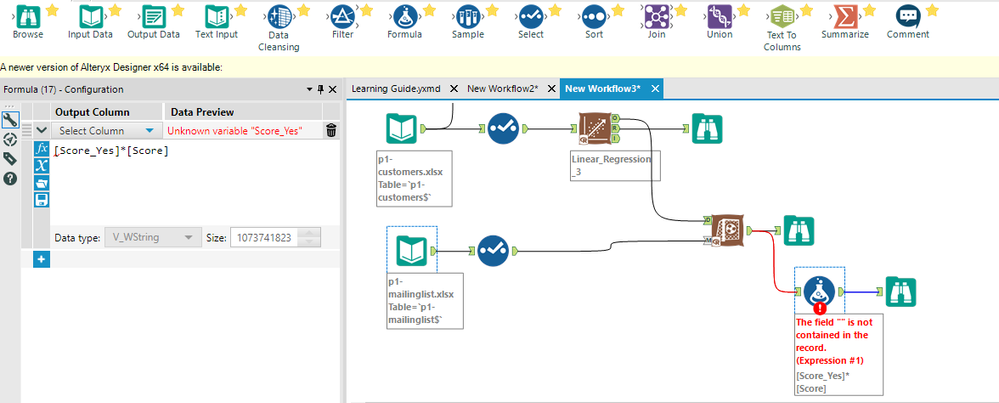Select the Linear_Regression_3 tool on canvas
This screenshot has width=999, height=403.
594,129
